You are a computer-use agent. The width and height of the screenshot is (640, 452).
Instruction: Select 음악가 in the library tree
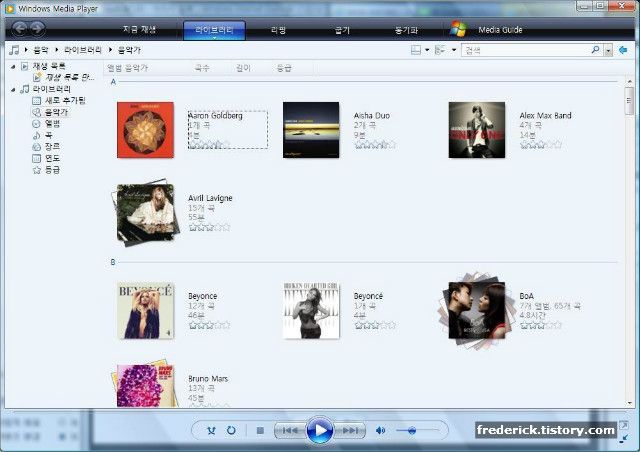click(x=56, y=112)
